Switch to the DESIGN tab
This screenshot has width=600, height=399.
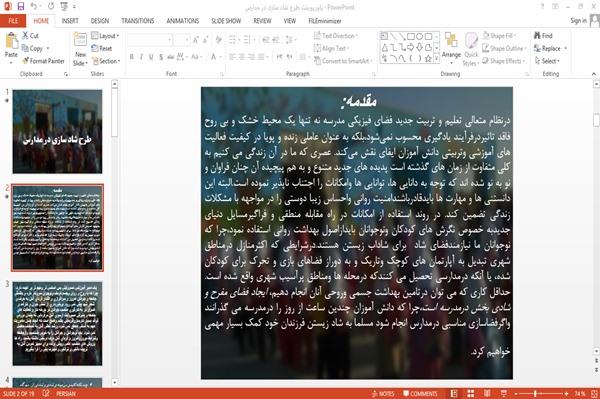click(100, 21)
